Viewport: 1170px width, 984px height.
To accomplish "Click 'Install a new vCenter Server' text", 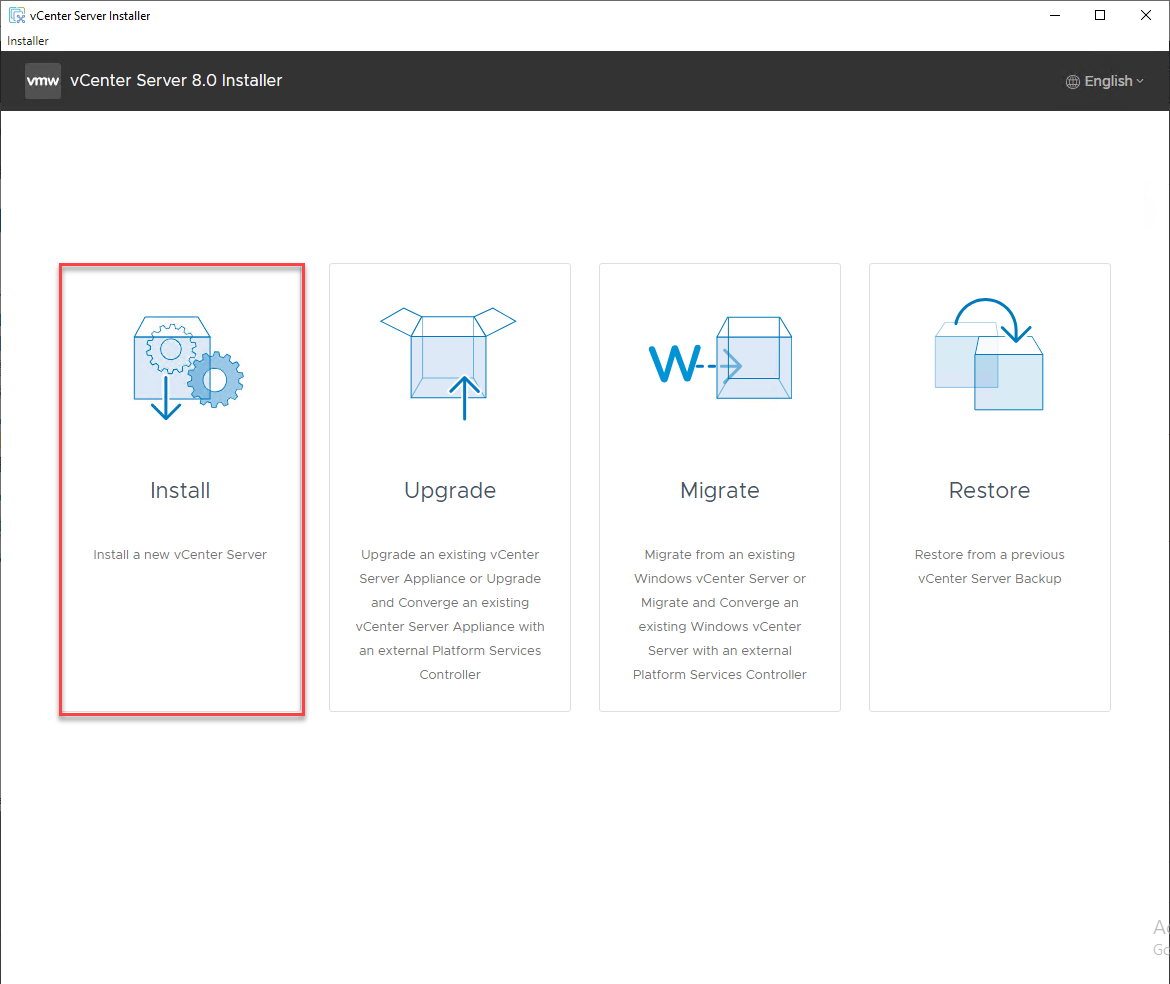I will [x=180, y=554].
